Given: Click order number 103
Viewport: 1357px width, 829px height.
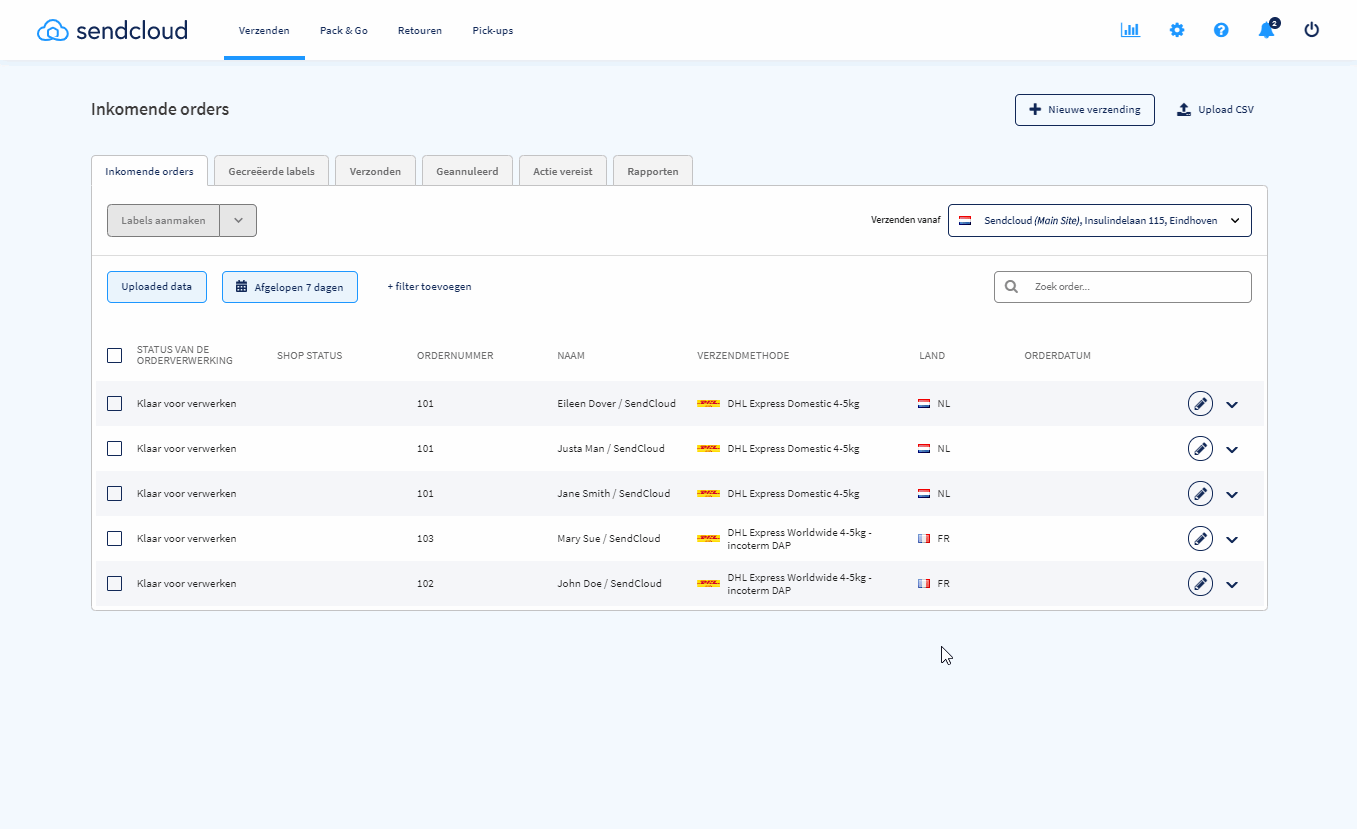Looking at the screenshot, I should [425, 539].
